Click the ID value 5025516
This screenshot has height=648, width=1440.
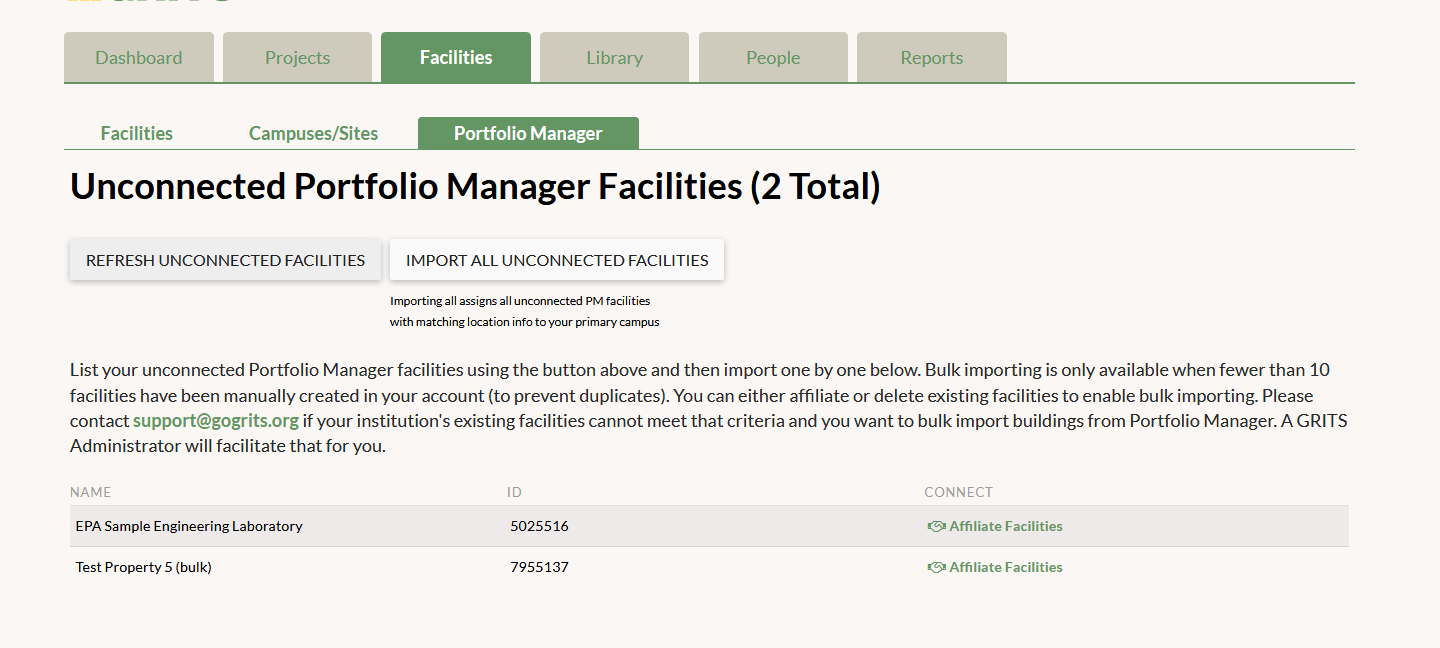(539, 526)
